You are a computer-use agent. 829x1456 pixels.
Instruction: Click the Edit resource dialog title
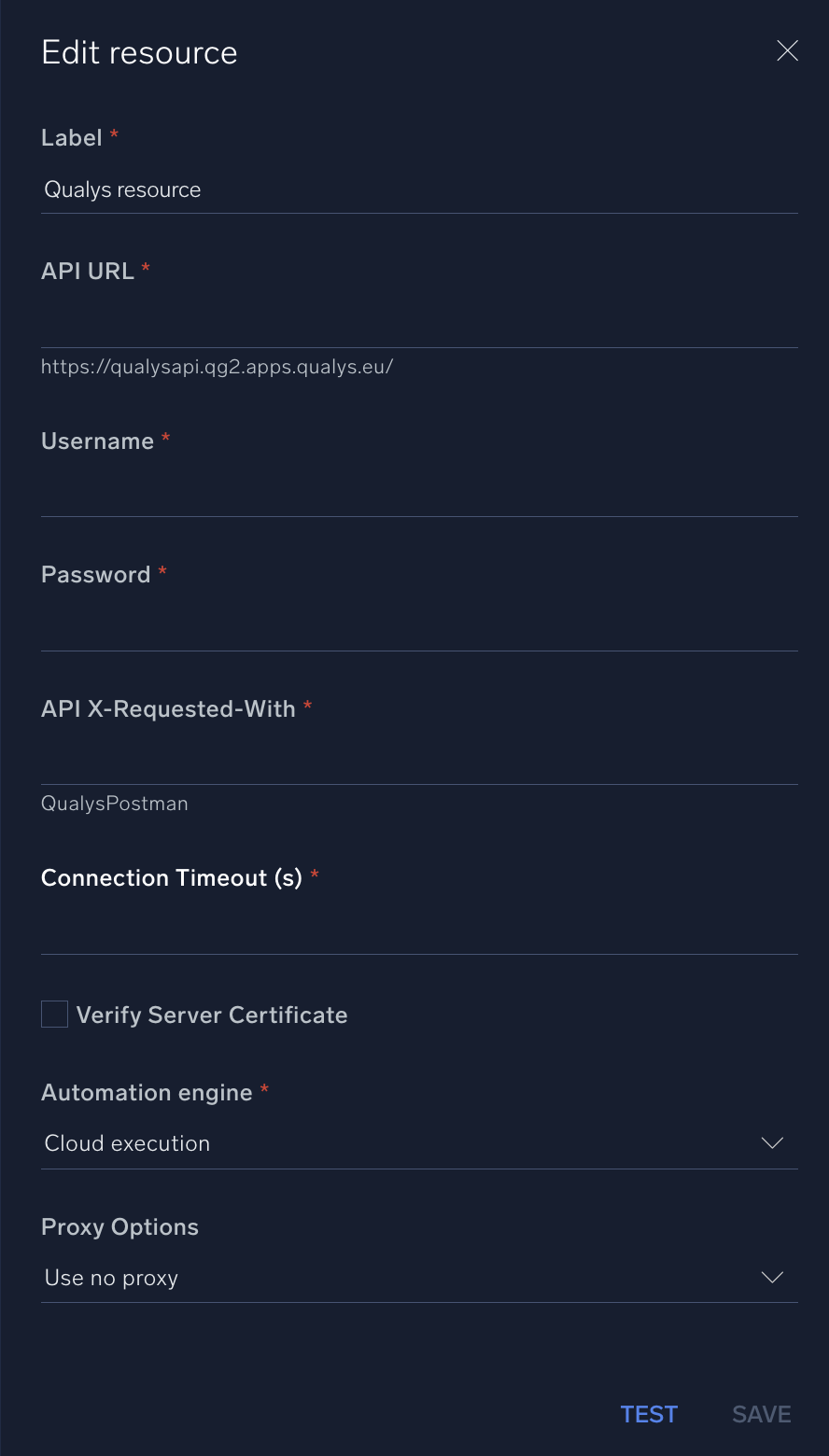coord(138,52)
